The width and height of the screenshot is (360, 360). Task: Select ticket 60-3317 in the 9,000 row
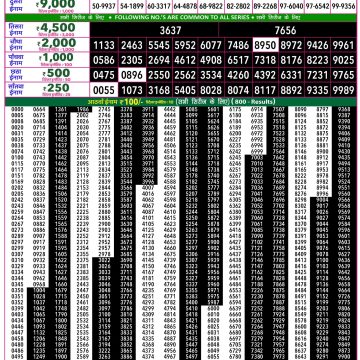click(159, 6)
